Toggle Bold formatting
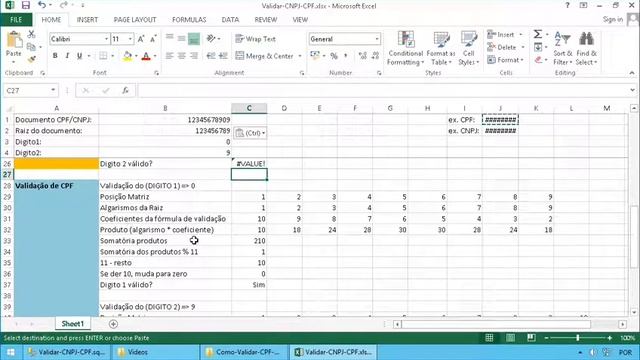The width and height of the screenshot is (640, 360). pyautogui.click(x=55, y=56)
